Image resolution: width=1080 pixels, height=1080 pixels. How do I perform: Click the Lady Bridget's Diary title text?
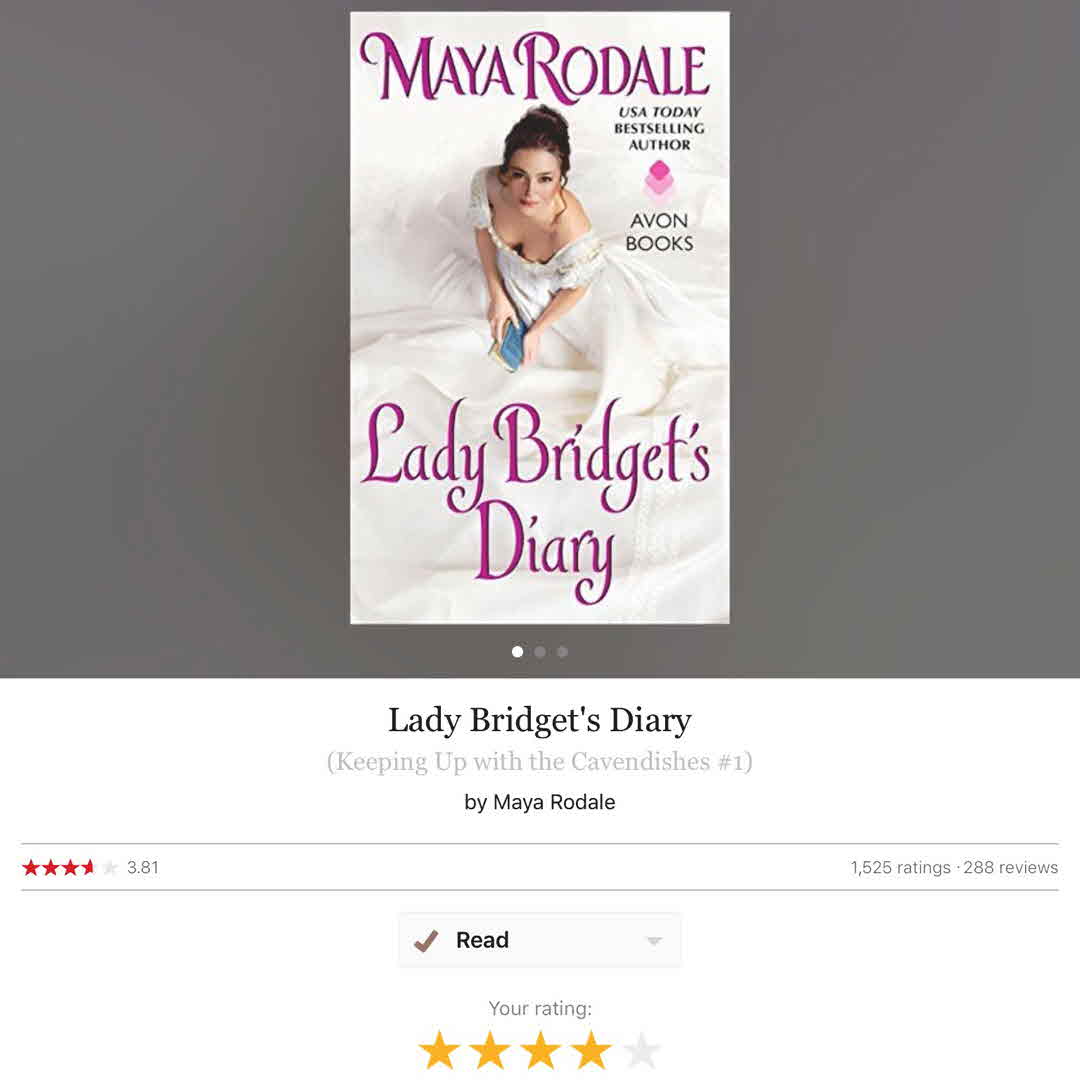(x=540, y=720)
